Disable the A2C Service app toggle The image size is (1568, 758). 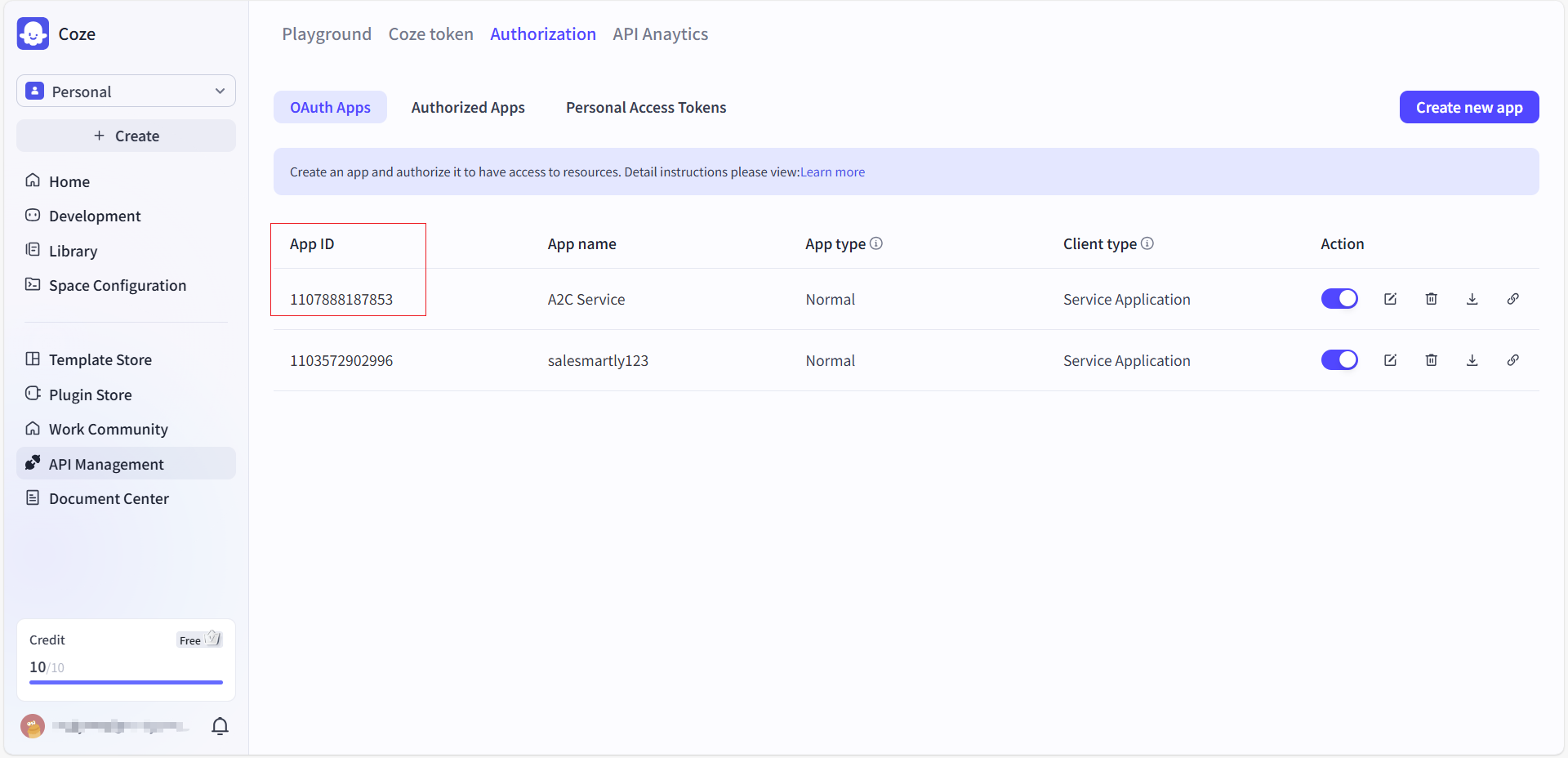[1339, 299]
